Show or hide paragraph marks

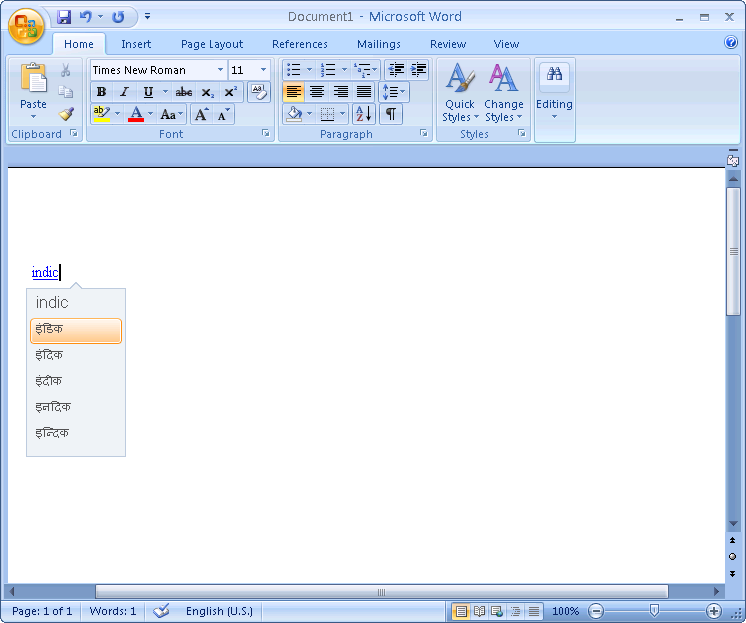click(x=391, y=114)
